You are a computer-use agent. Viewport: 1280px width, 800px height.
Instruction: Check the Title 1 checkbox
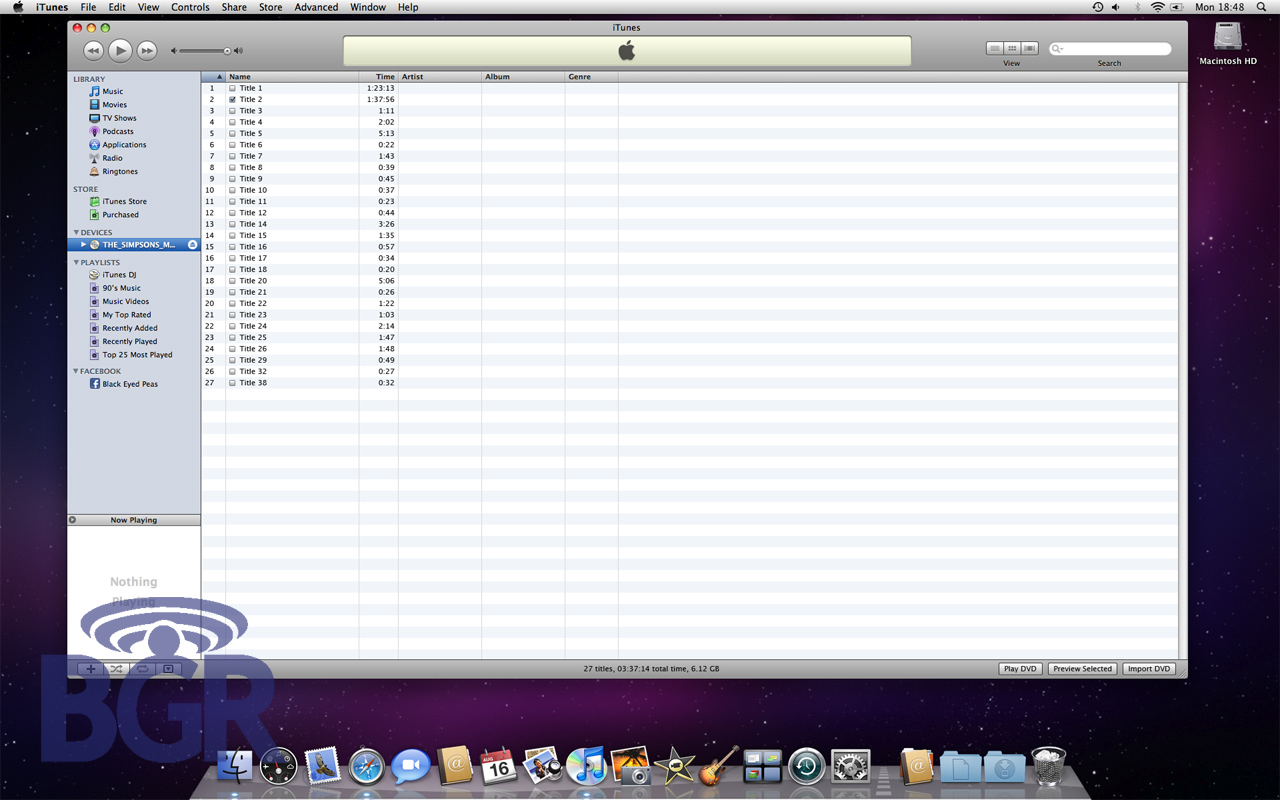233,88
